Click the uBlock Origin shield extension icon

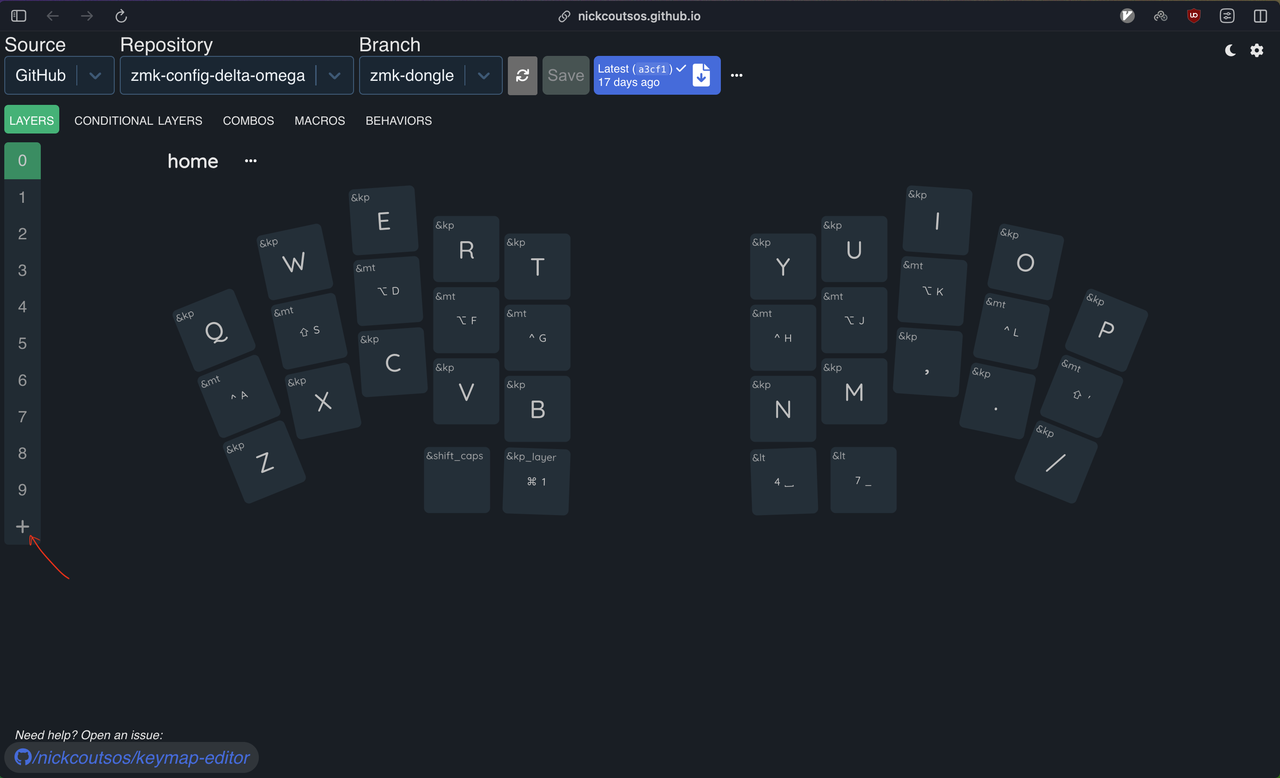click(x=1194, y=16)
